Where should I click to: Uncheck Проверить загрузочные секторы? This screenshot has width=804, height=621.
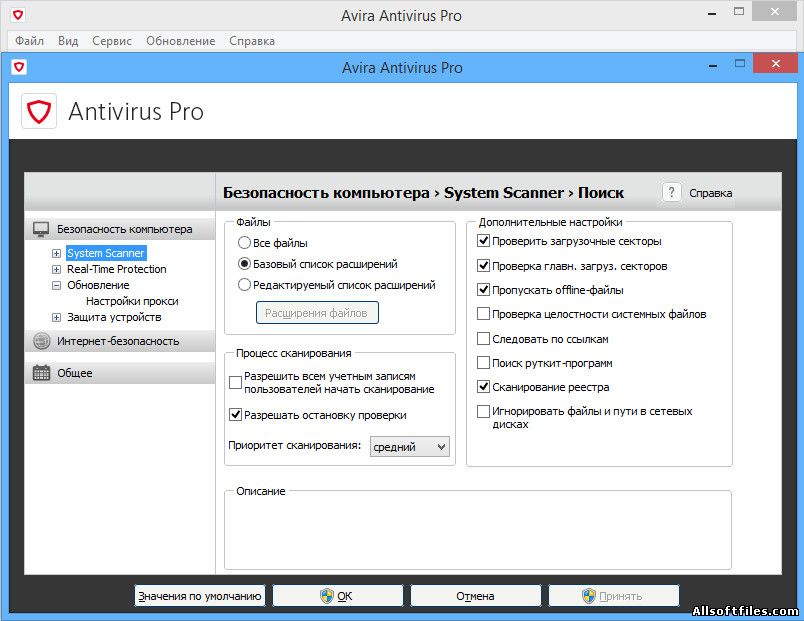tap(483, 241)
